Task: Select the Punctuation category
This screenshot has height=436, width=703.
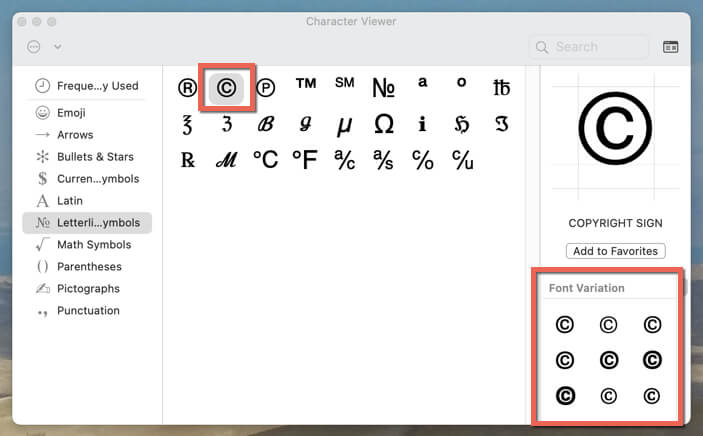Action: (88, 311)
